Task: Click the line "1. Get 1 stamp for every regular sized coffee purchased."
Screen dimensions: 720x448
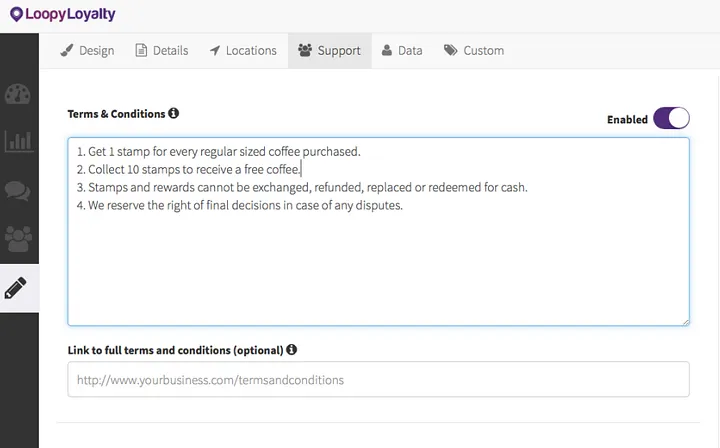Action: [219, 151]
